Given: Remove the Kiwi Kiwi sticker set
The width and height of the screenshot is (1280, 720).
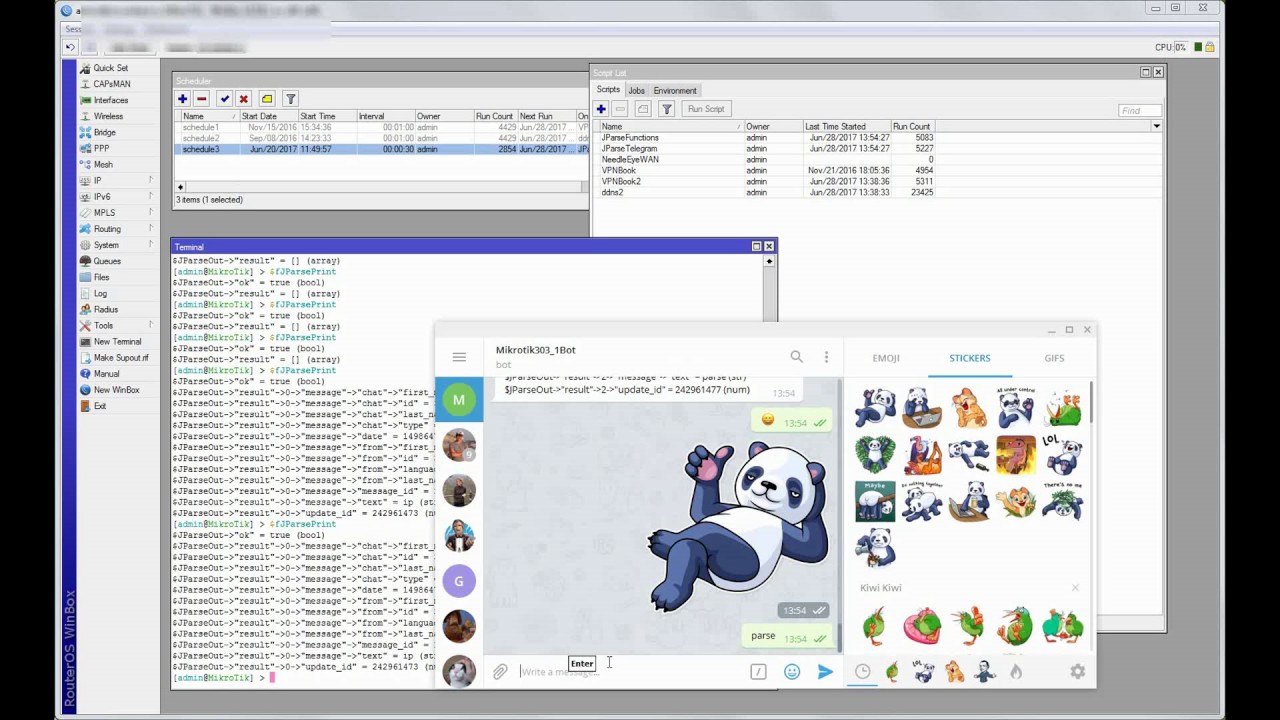Looking at the screenshot, I should [x=1075, y=588].
